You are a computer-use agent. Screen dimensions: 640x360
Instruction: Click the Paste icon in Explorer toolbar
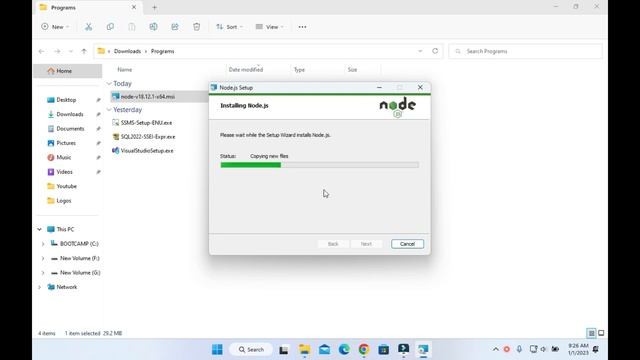click(x=132, y=27)
